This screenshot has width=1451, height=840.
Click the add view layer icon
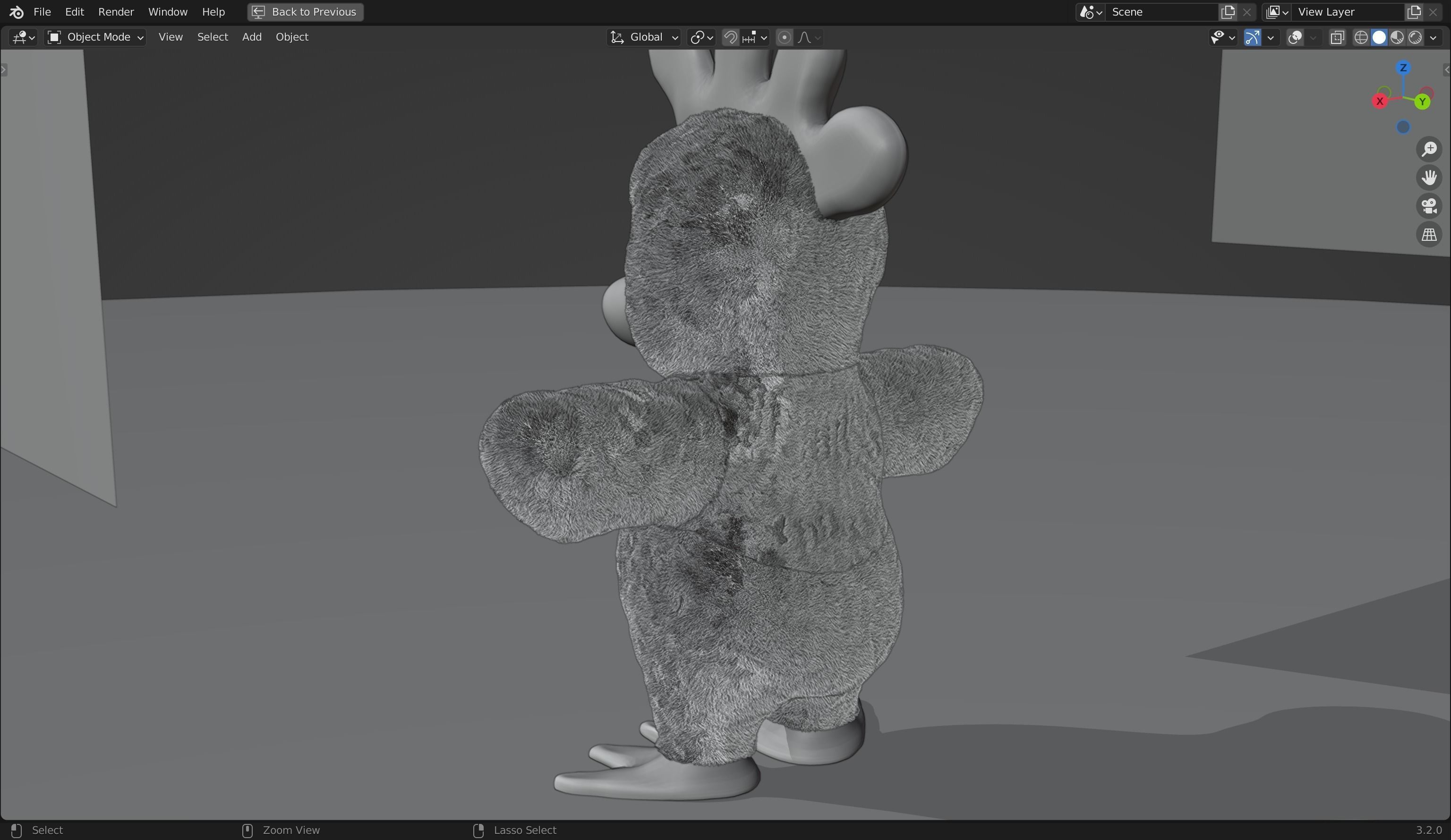coord(1414,12)
